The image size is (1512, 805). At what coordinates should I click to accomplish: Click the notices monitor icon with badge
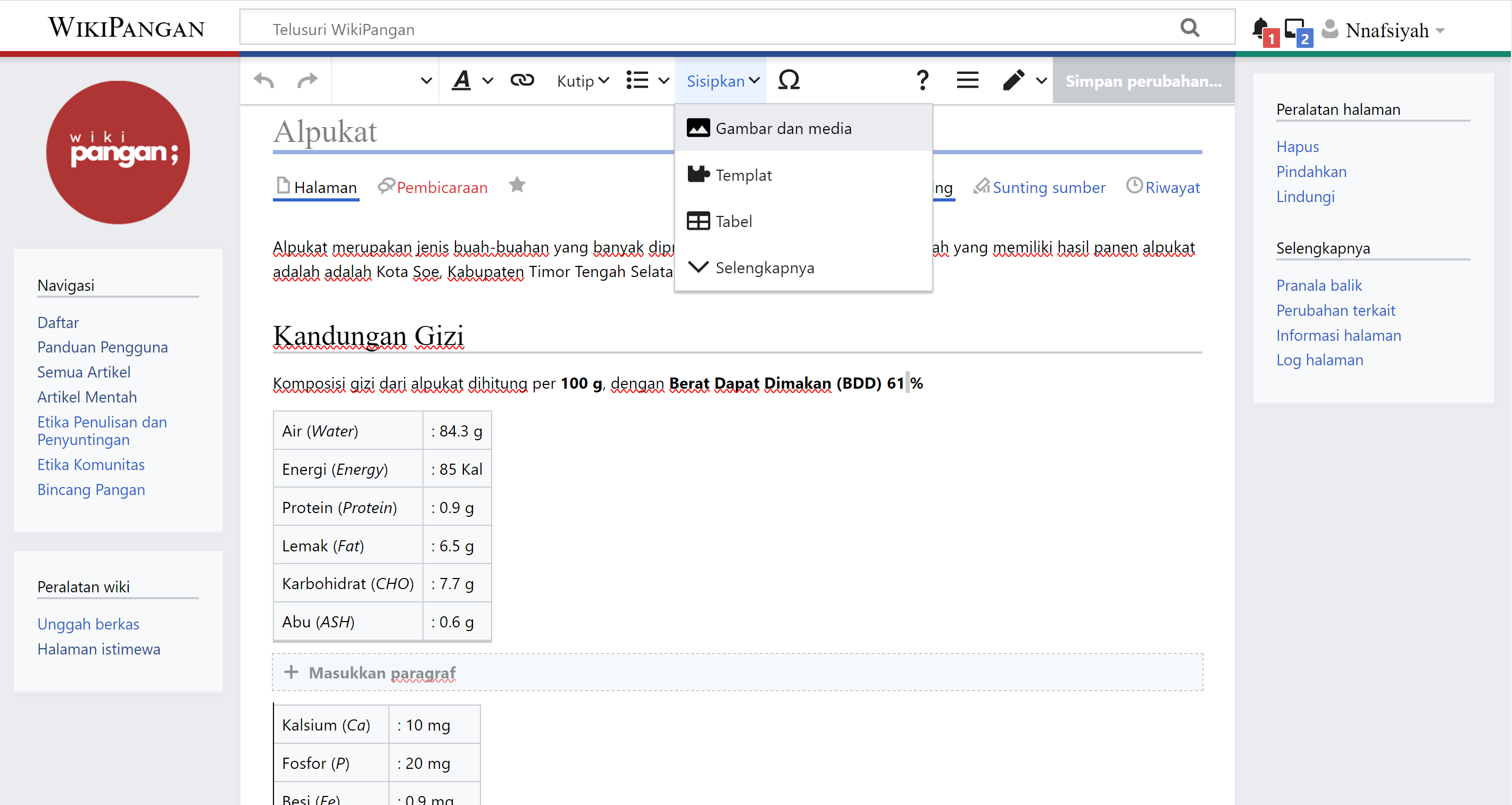[1294, 29]
